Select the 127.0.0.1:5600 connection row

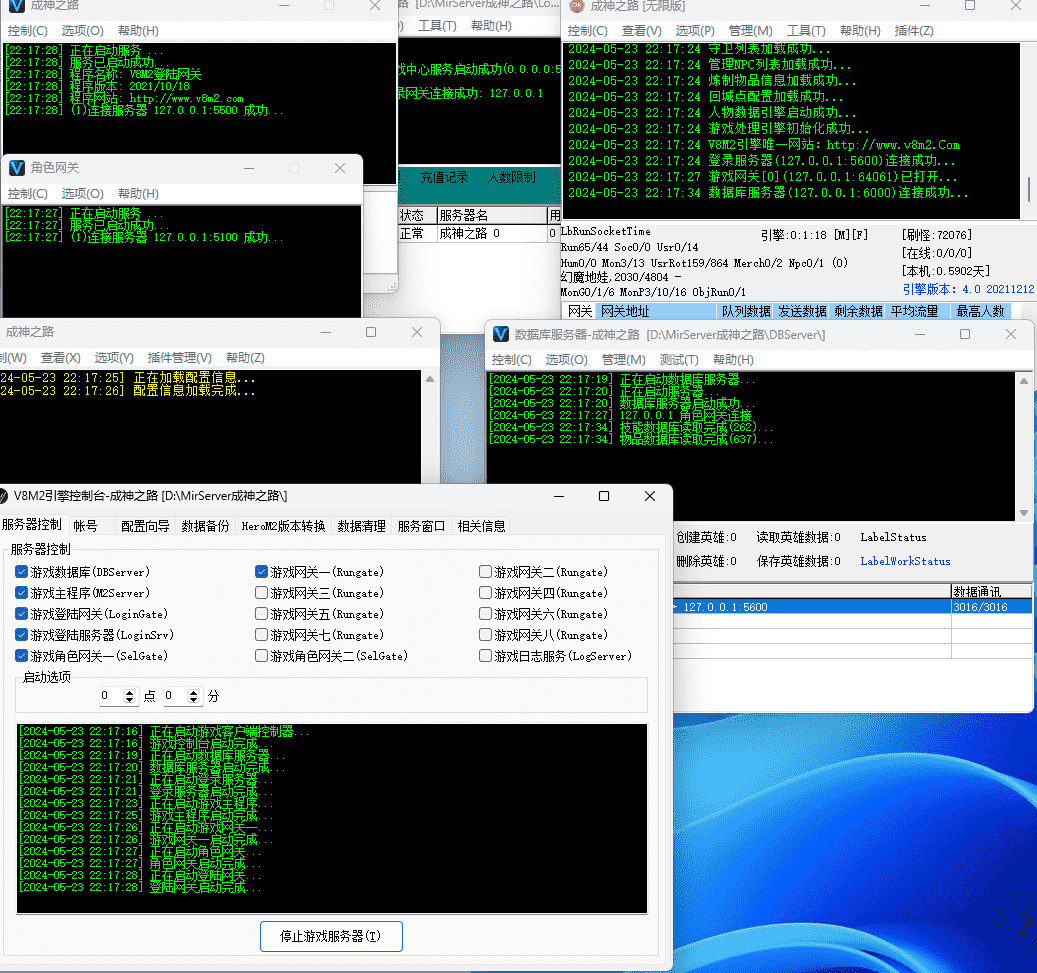coord(852,607)
